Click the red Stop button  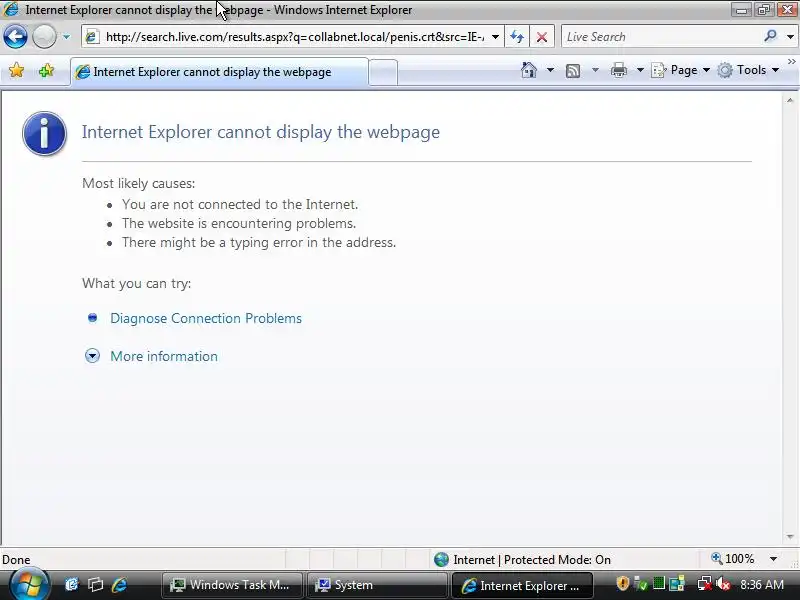[542, 37]
